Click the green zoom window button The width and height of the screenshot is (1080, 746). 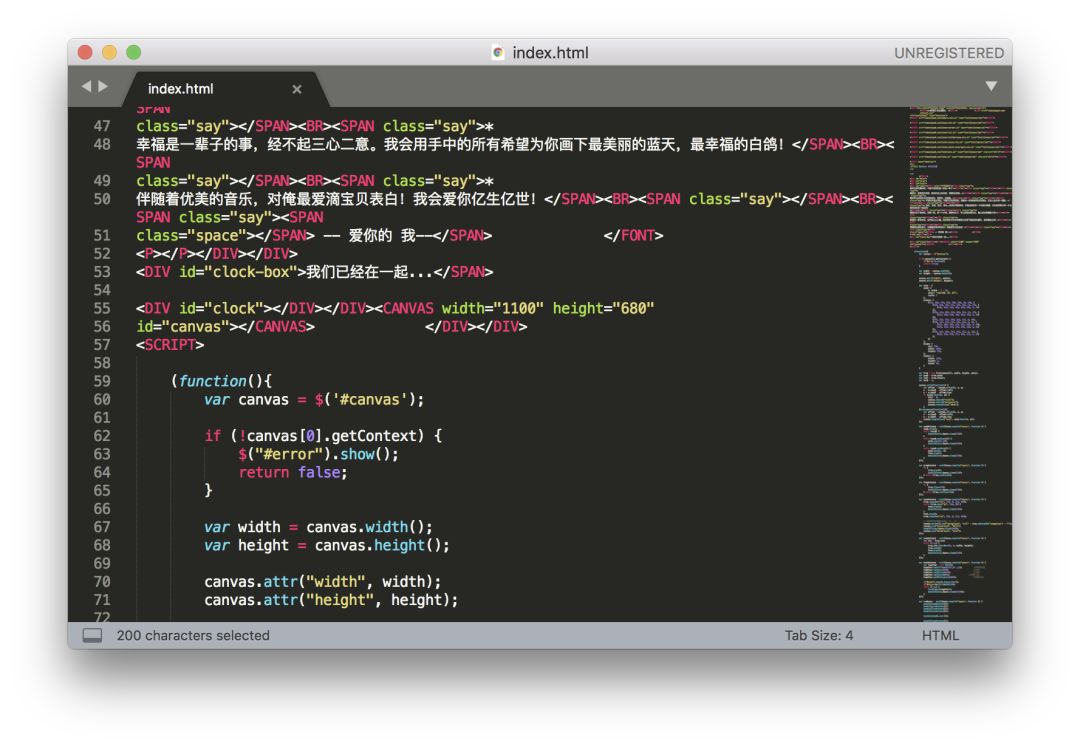tap(134, 52)
